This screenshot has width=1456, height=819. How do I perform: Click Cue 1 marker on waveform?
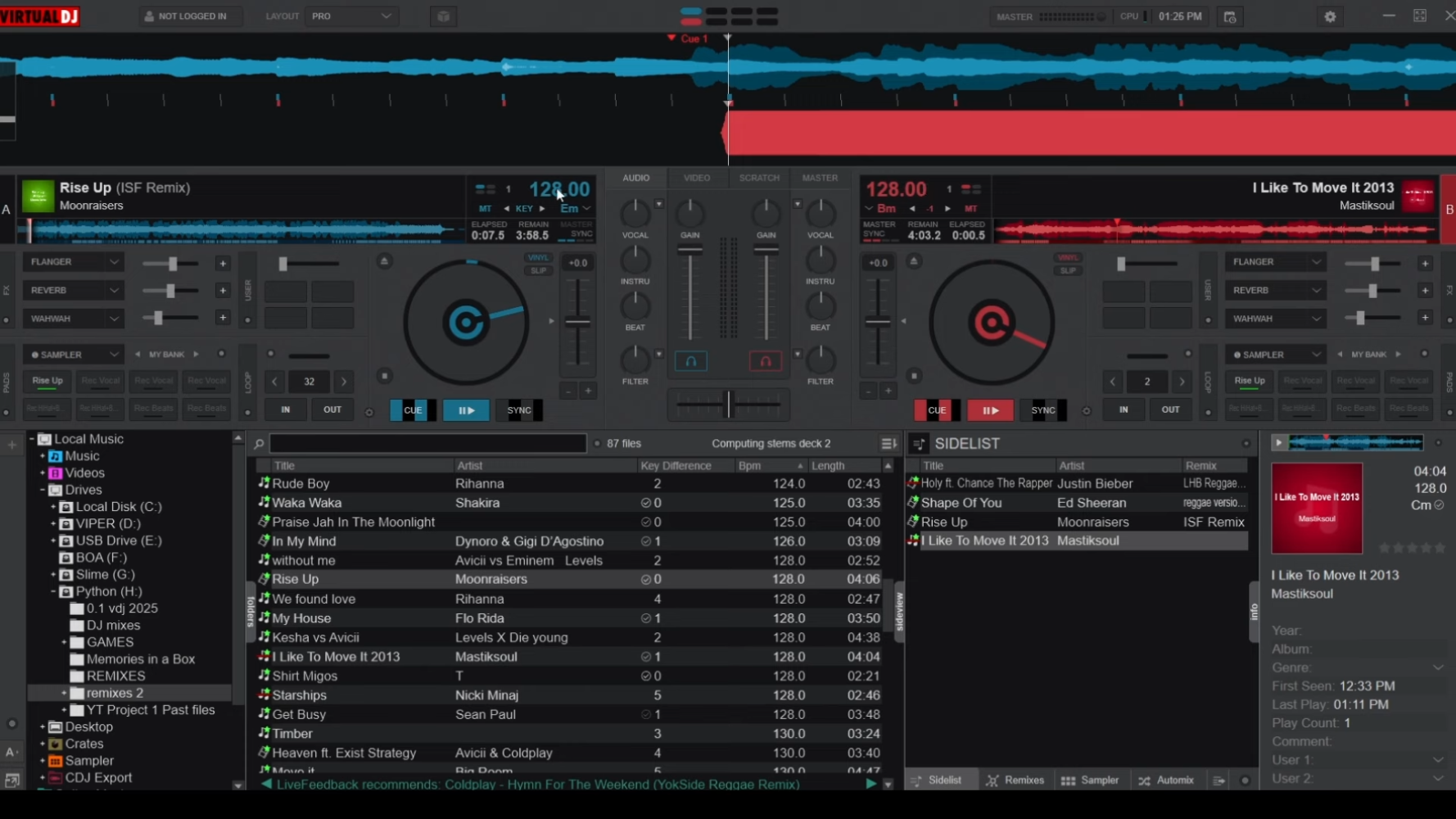coord(687,38)
